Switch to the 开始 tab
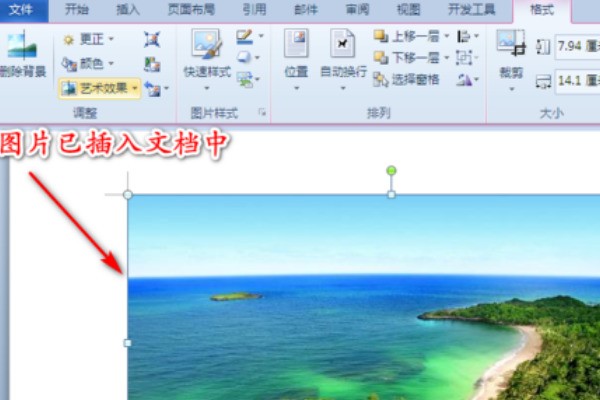Viewport: 600px width, 400px height. tap(77, 10)
